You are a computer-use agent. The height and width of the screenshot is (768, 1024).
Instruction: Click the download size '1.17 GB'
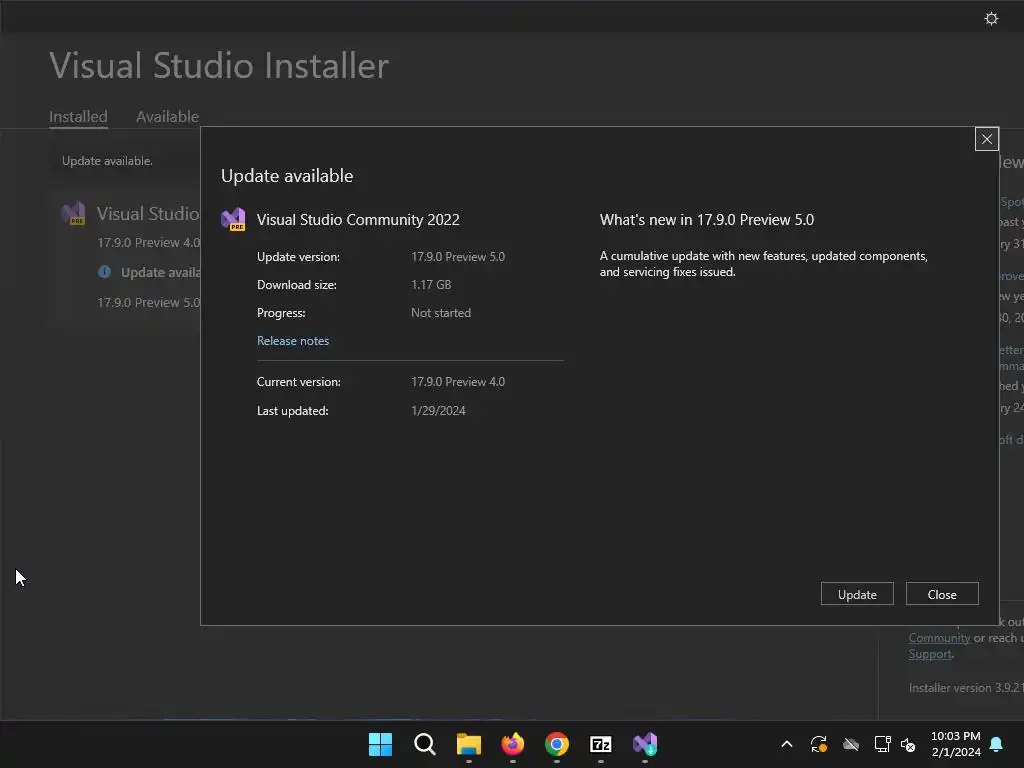431,285
